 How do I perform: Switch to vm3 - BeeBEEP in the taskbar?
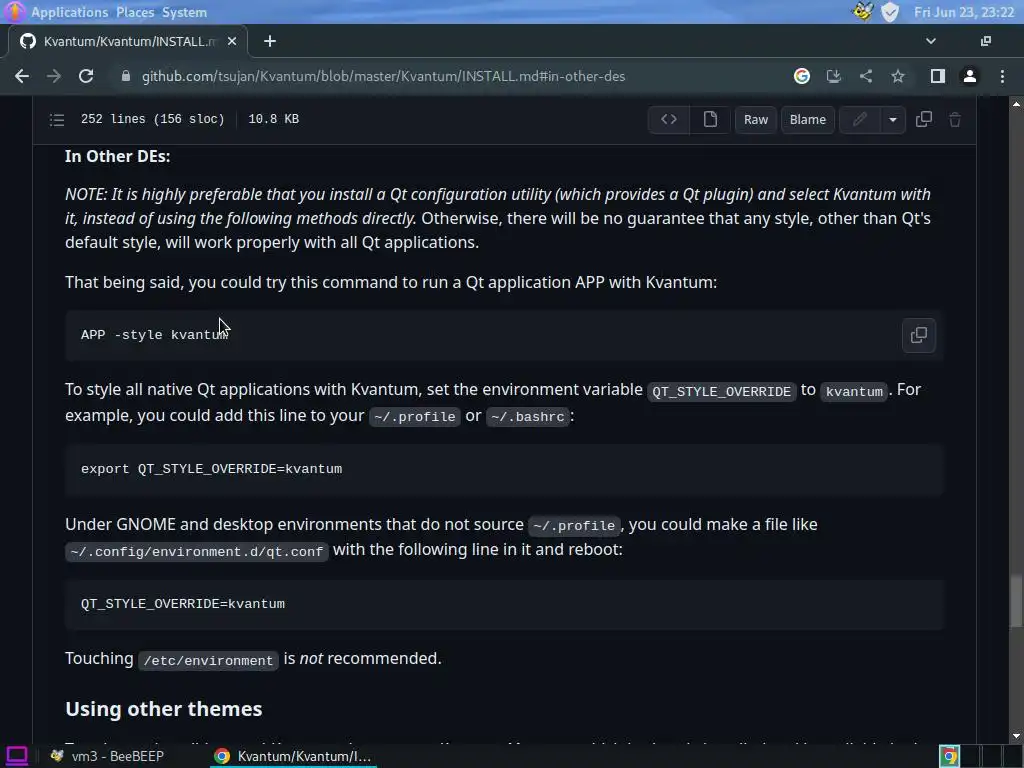coord(108,756)
